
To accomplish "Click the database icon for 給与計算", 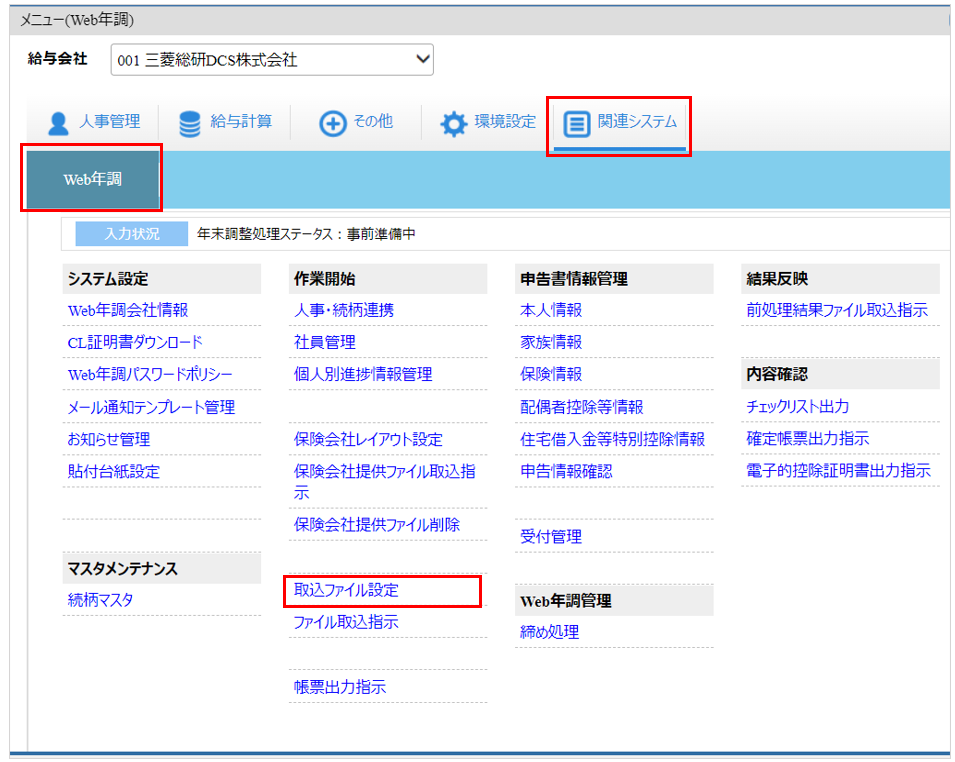I will click(x=189, y=124).
